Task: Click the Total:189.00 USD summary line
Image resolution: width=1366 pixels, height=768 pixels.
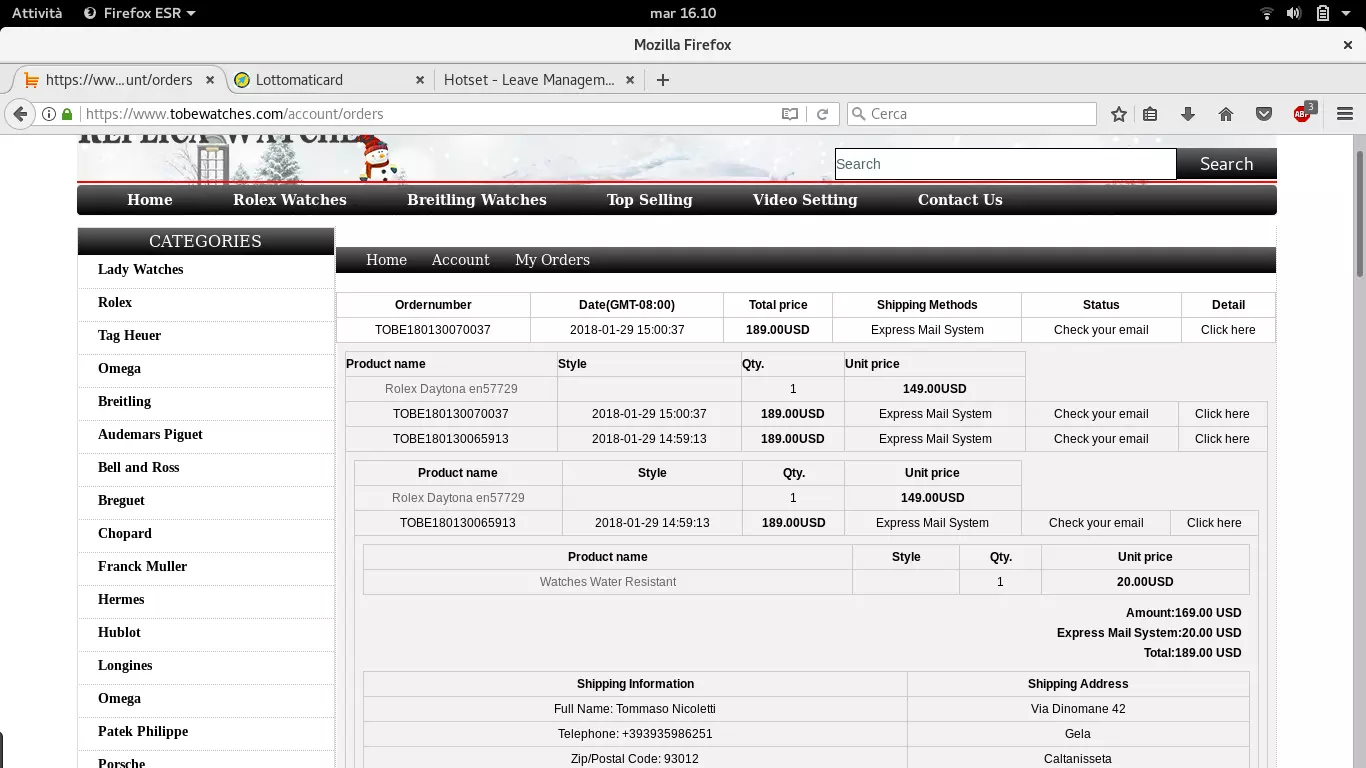Action: 1192,653
